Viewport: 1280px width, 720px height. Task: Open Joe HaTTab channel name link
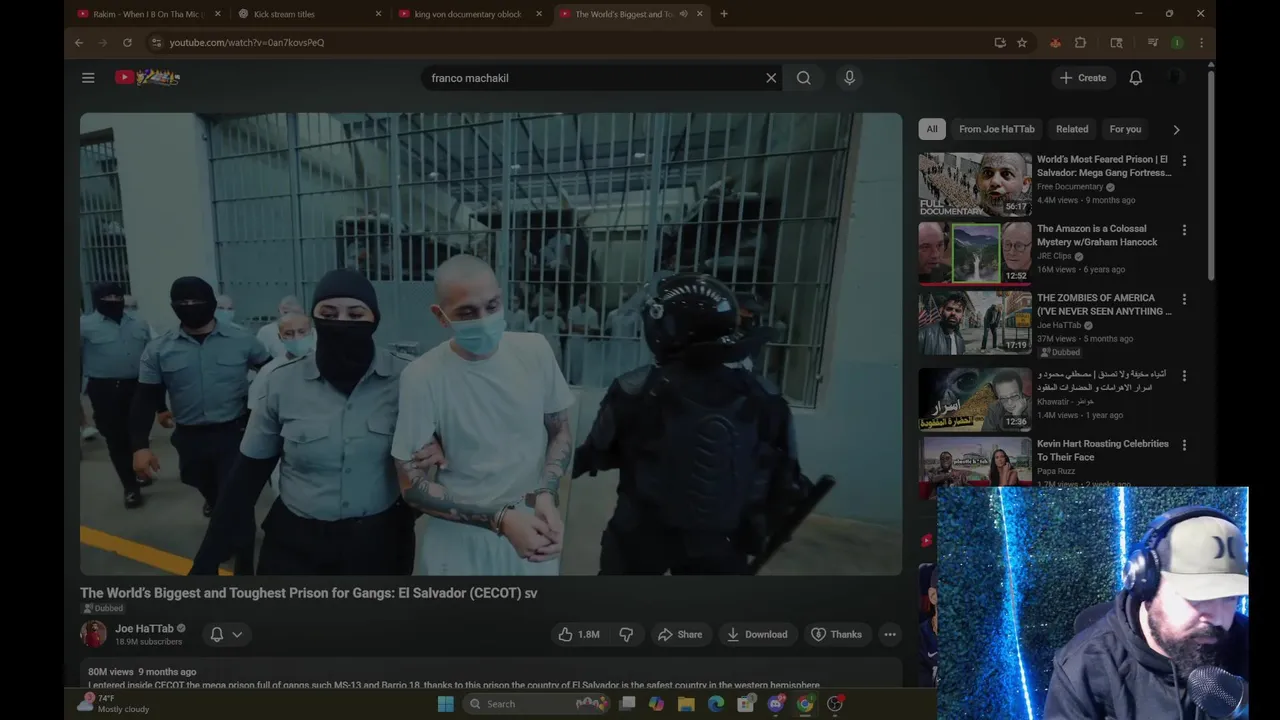(144, 629)
